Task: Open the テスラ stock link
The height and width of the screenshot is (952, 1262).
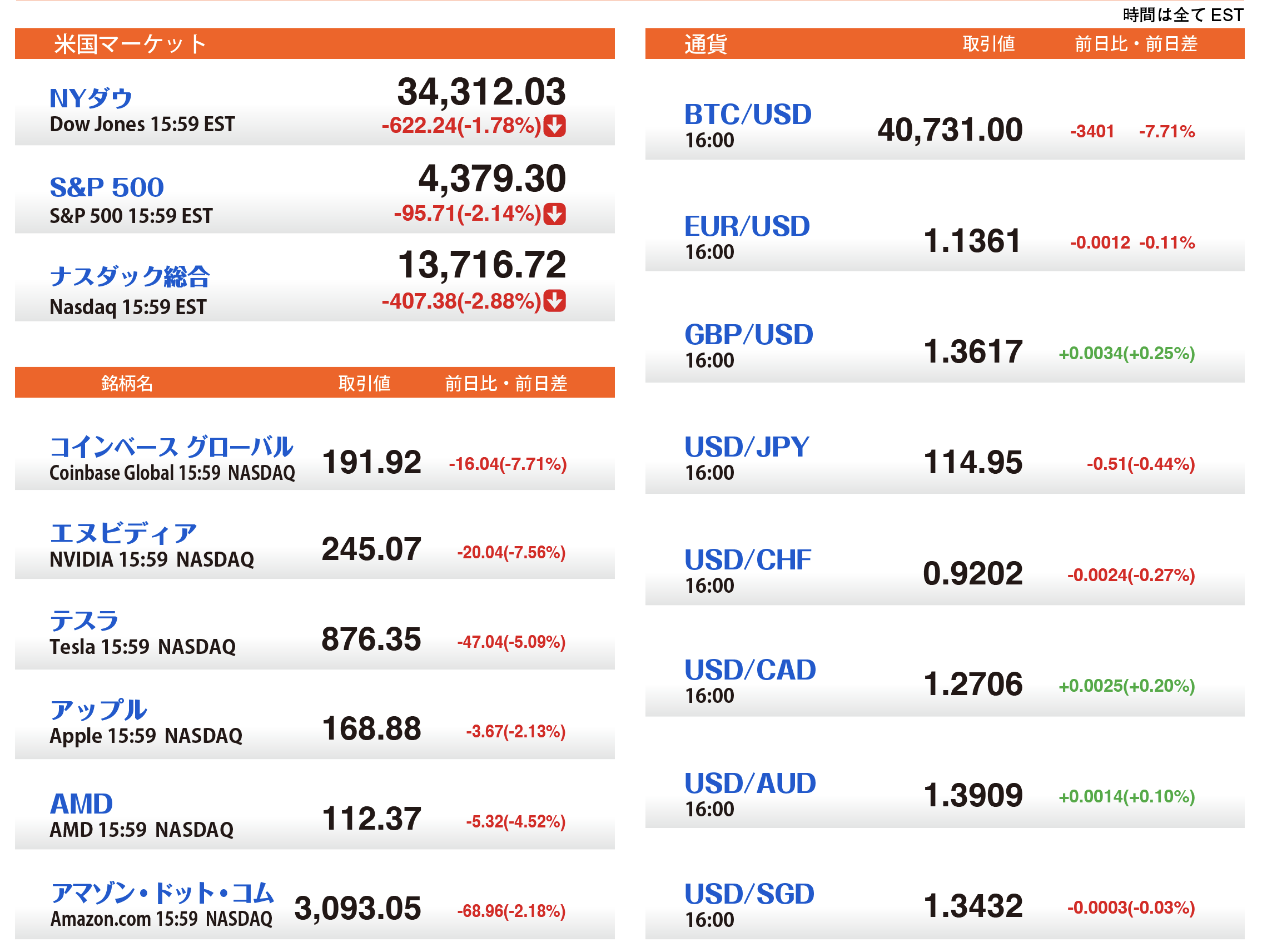Action: point(84,621)
